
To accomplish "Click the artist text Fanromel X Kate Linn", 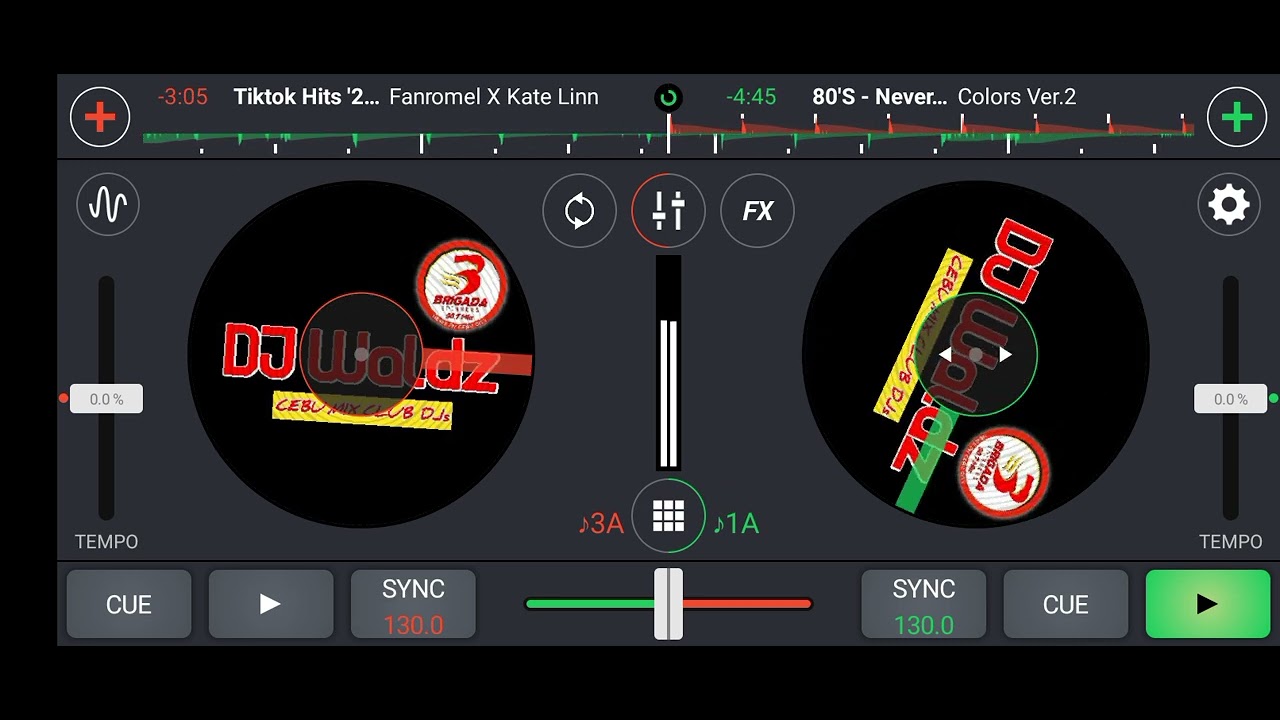I will coord(494,97).
